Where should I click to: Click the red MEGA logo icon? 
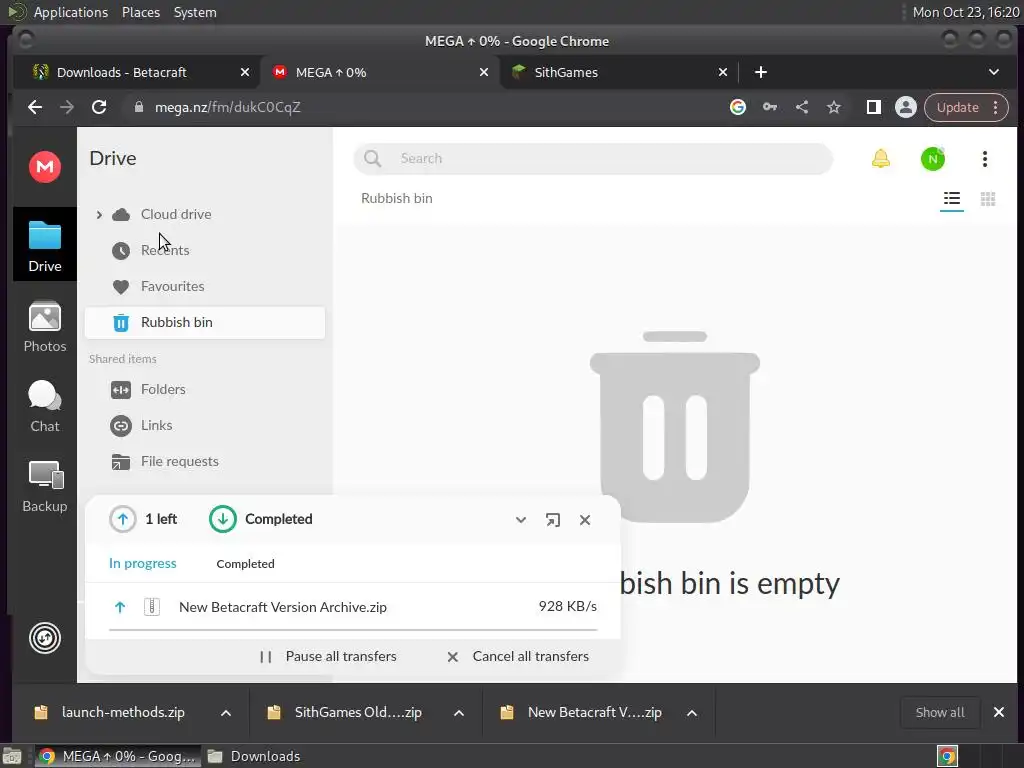coord(44,167)
